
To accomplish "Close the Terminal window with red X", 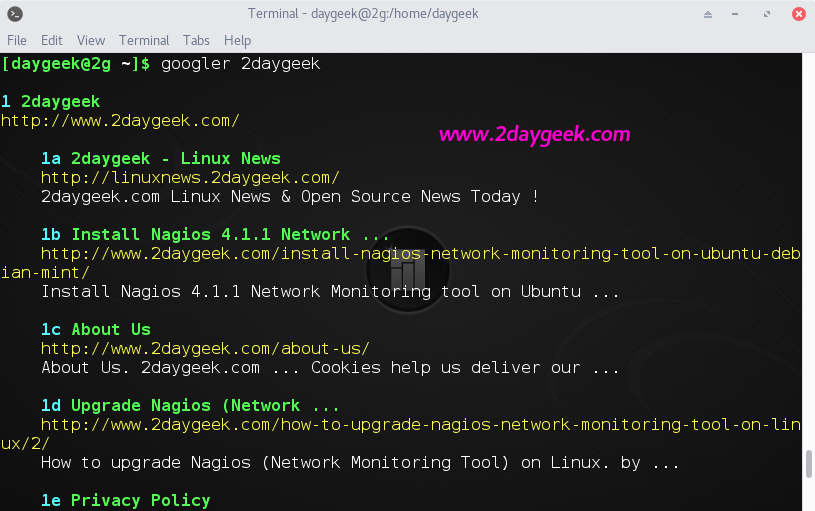I will (x=799, y=14).
